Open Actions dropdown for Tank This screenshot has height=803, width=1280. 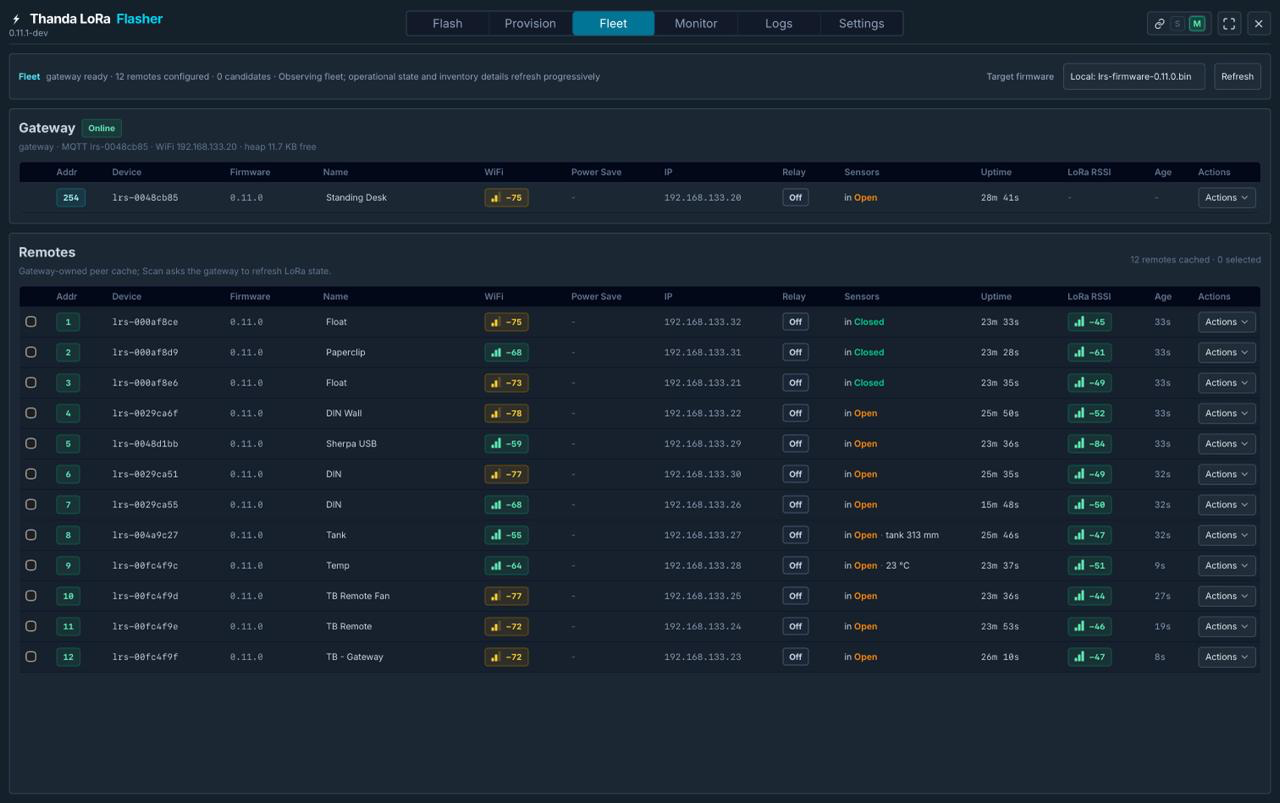click(1227, 535)
